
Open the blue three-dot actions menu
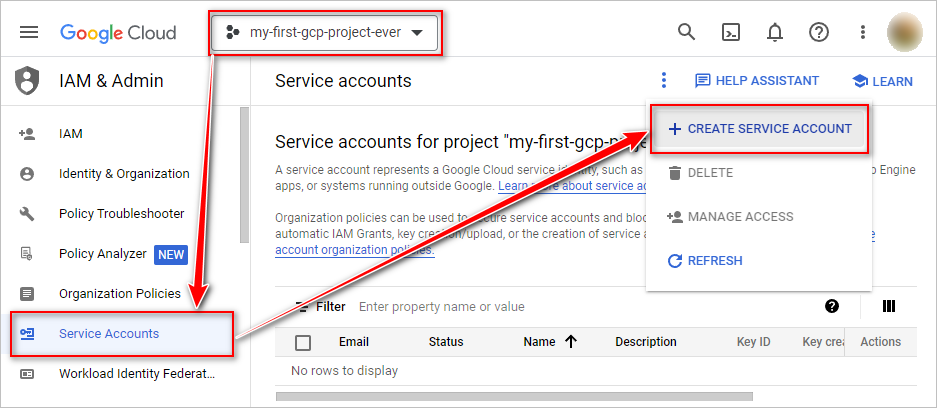(663, 80)
